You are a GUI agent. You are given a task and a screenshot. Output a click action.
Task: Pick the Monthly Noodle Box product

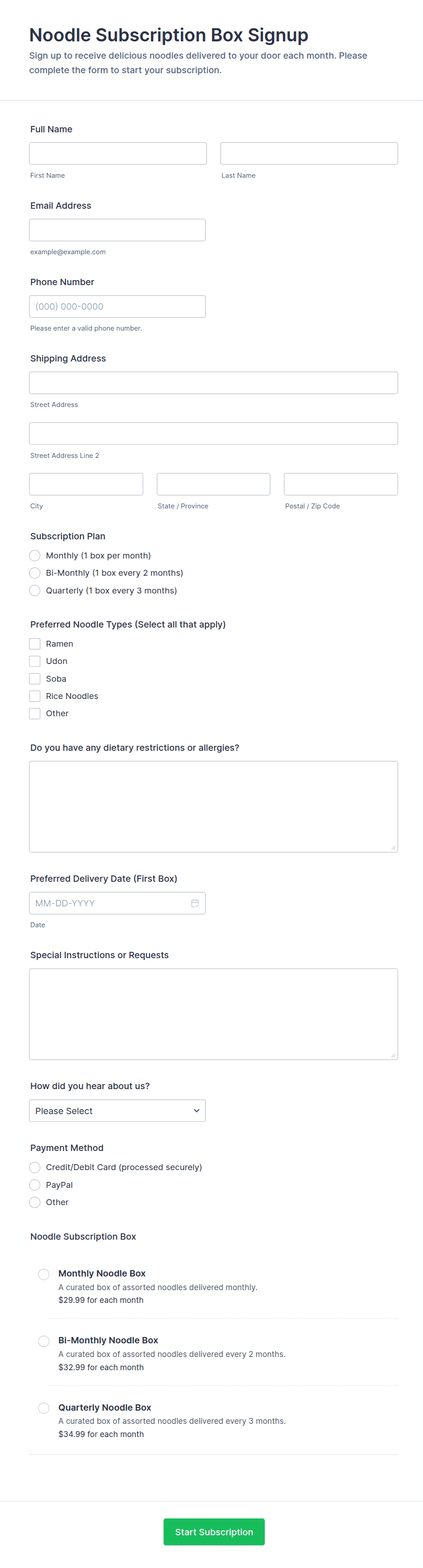[x=44, y=1274]
